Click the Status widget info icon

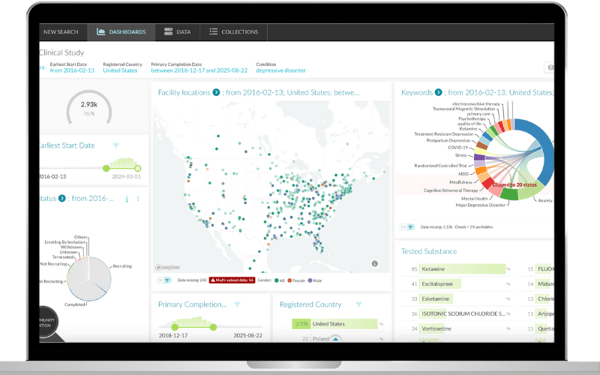pyautogui.click(x=127, y=199)
